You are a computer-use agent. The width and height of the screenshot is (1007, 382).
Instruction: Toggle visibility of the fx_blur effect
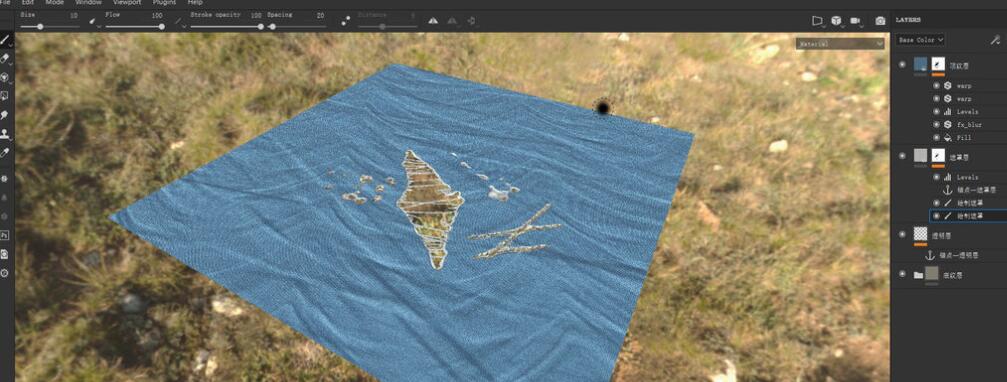pos(936,125)
